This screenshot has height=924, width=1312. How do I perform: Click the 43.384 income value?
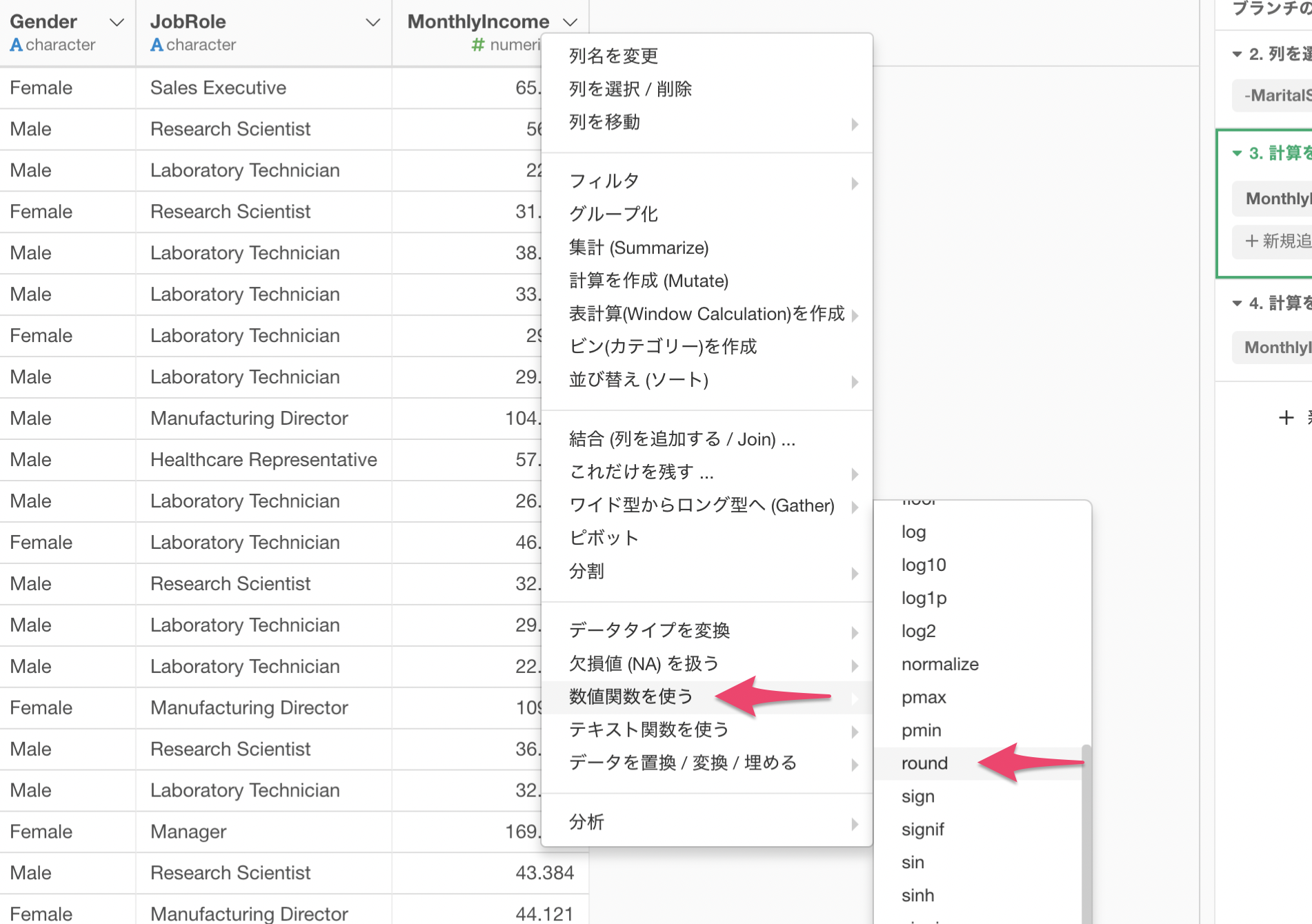(545, 873)
